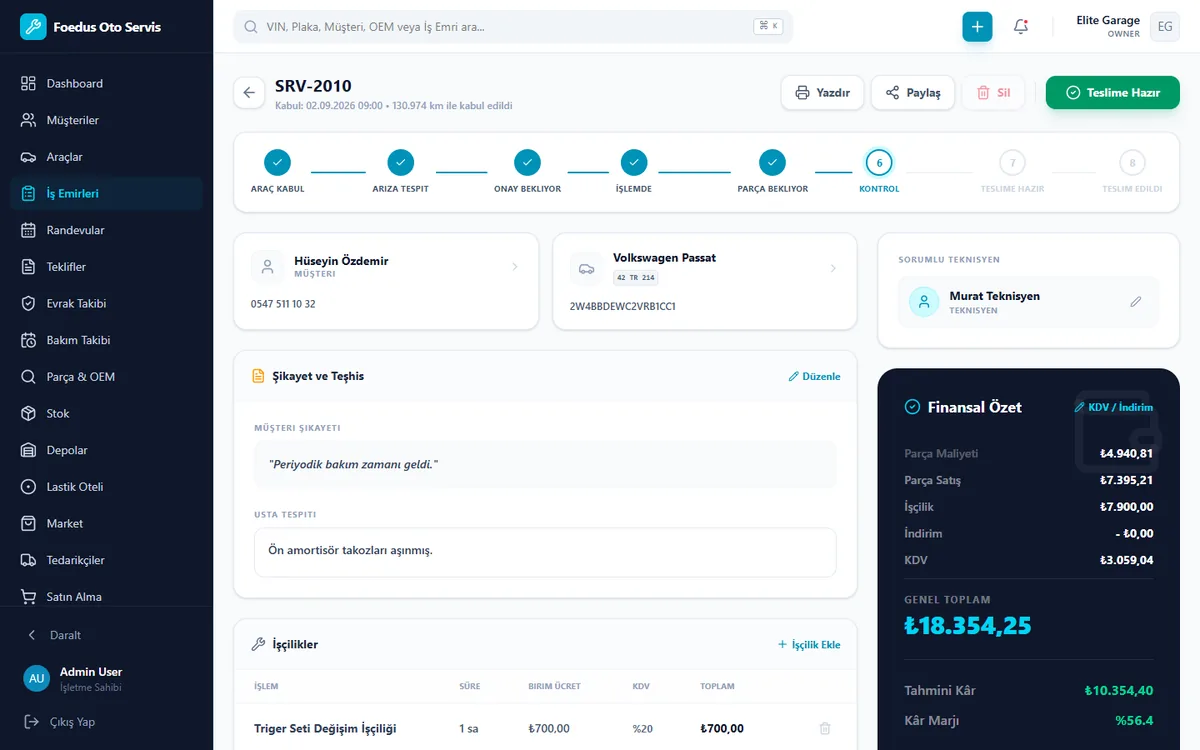
Task: Open Evrak Takibi from the sidebar
Action: click(x=106, y=304)
